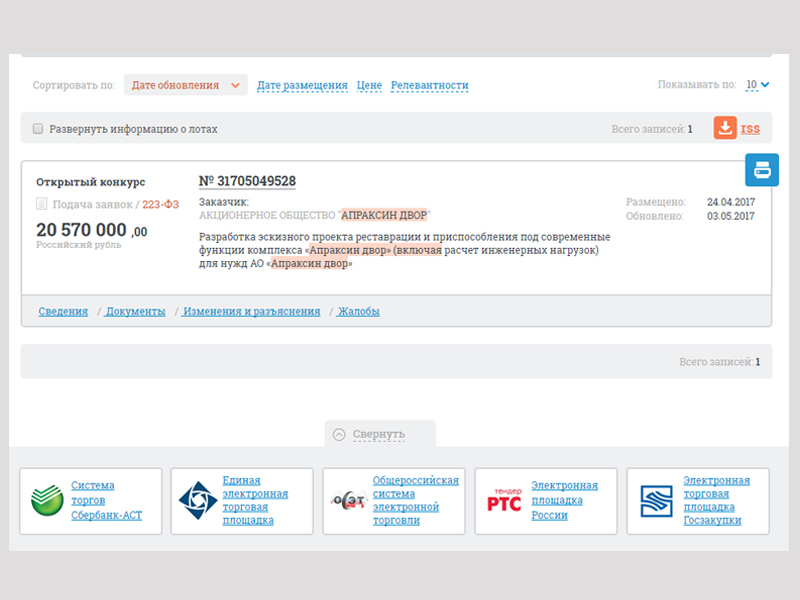Click the 223-ФЗ law label
This screenshot has width=800, height=600.
tap(161, 205)
